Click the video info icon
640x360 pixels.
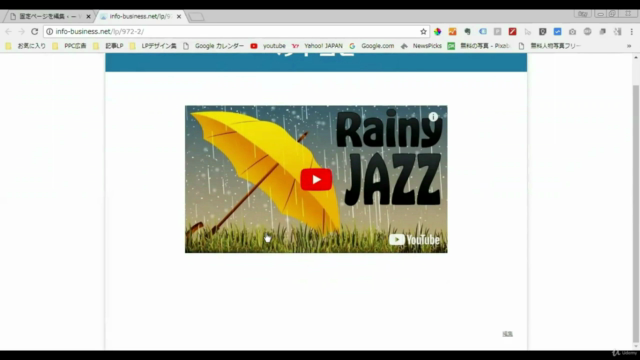[x=433, y=117]
